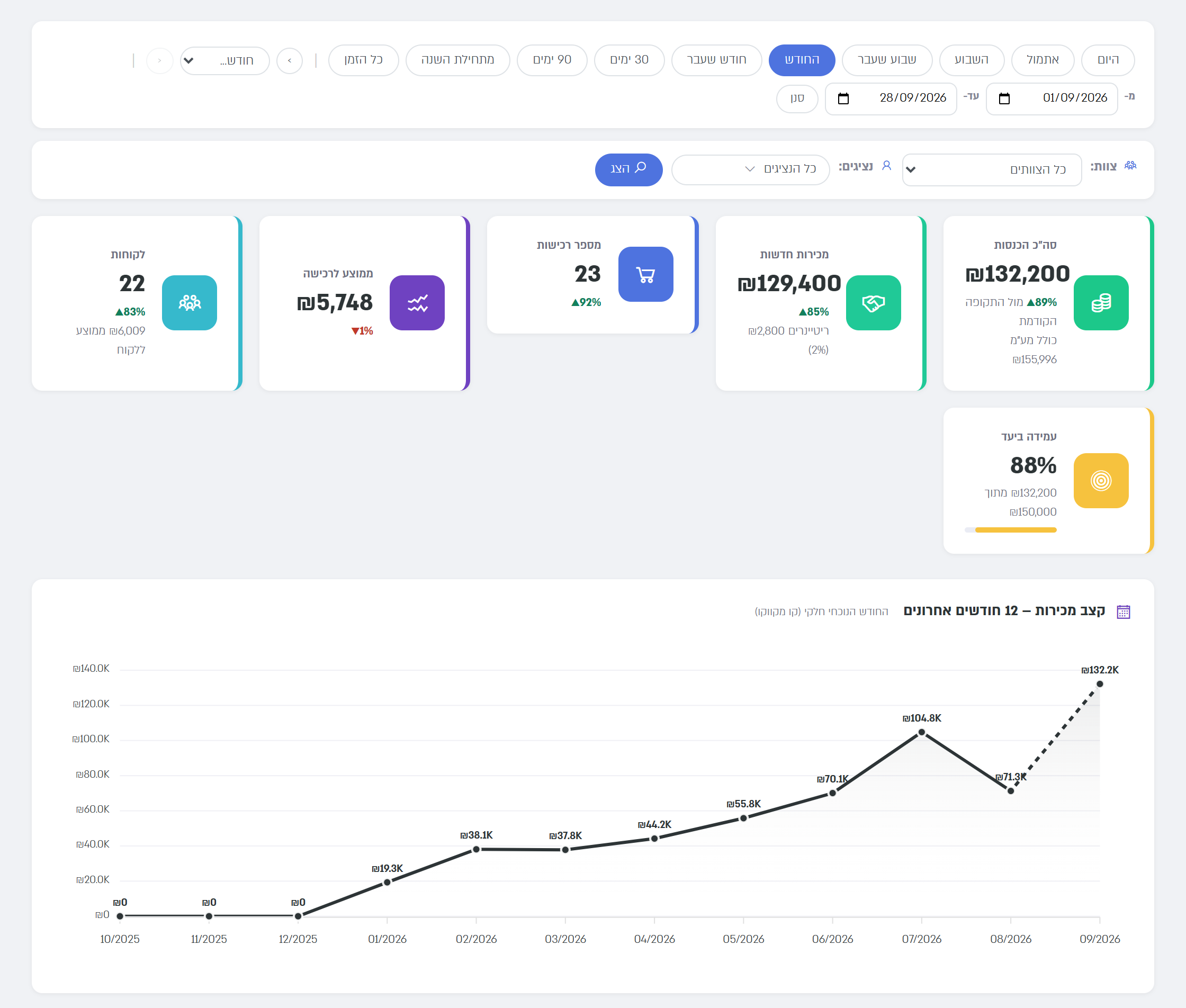The image size is (1186, 1008).
Task: Click the start date field 01/09/2026
Action: pos(1052,98)
